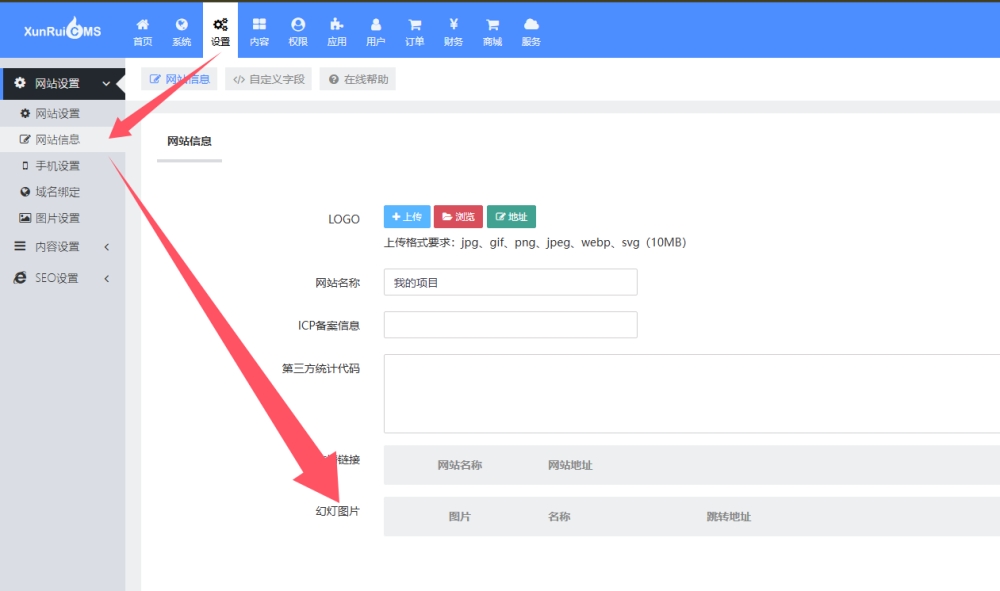The height and width of the screenshot is (591, 1000).
Task: Select the 网站信息 form tab heading
Action: [x=189, y=141]
